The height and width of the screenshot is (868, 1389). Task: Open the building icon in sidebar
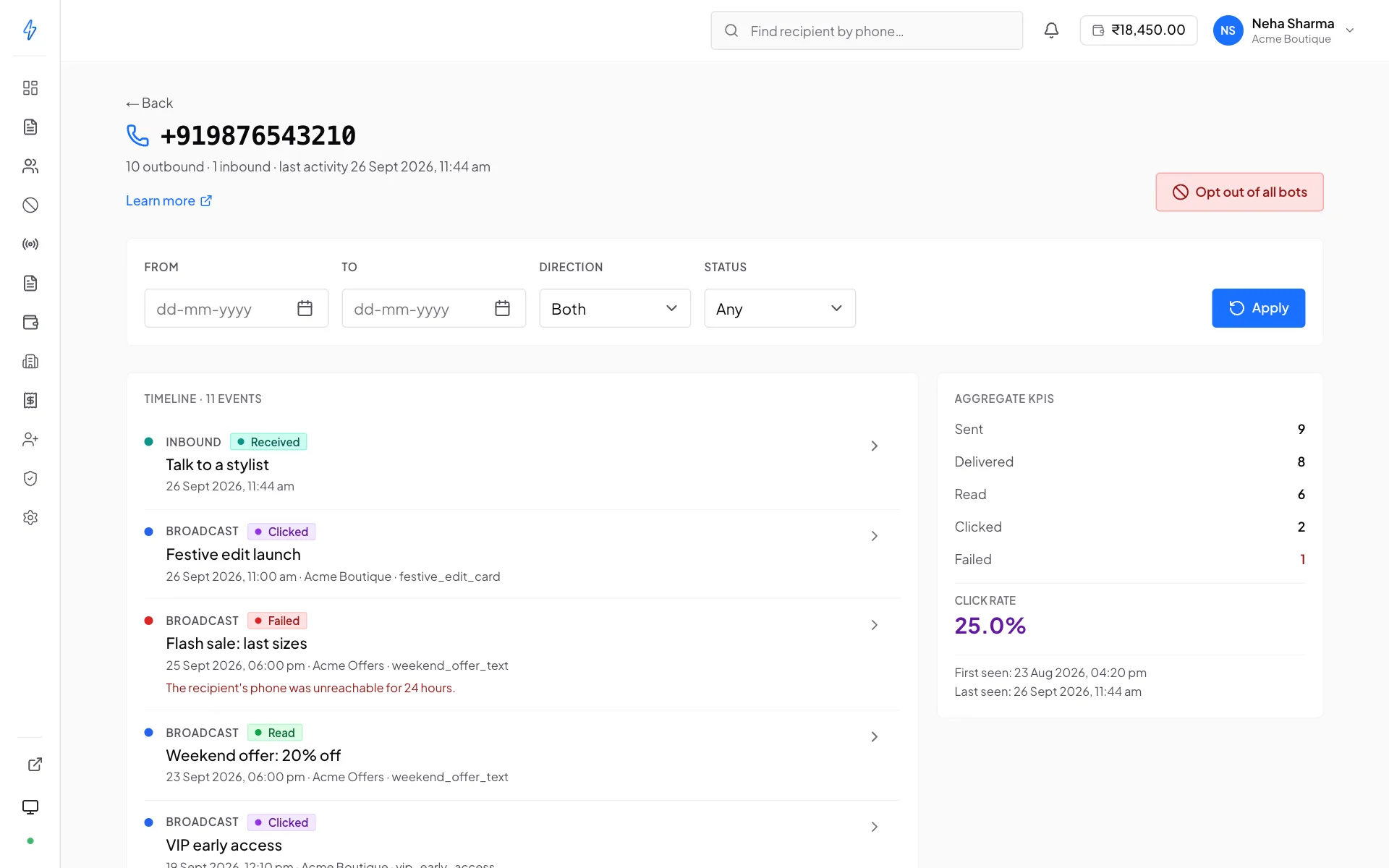[x=30, y=362]
